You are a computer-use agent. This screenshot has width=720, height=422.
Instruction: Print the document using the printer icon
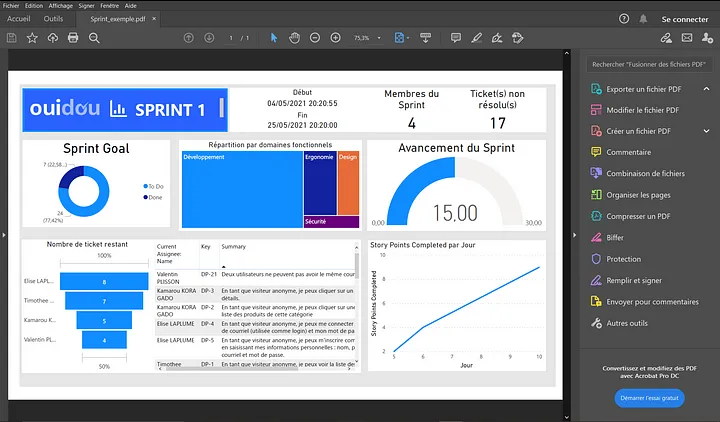click(x=73, y=38)
